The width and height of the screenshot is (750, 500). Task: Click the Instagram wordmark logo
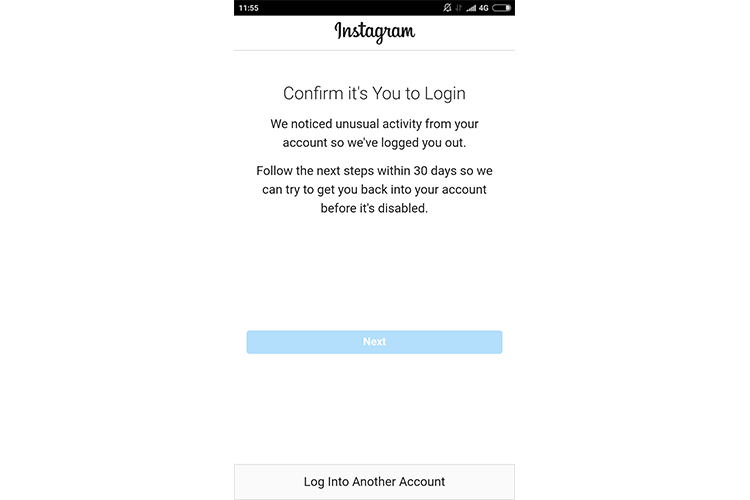[375, 32]
